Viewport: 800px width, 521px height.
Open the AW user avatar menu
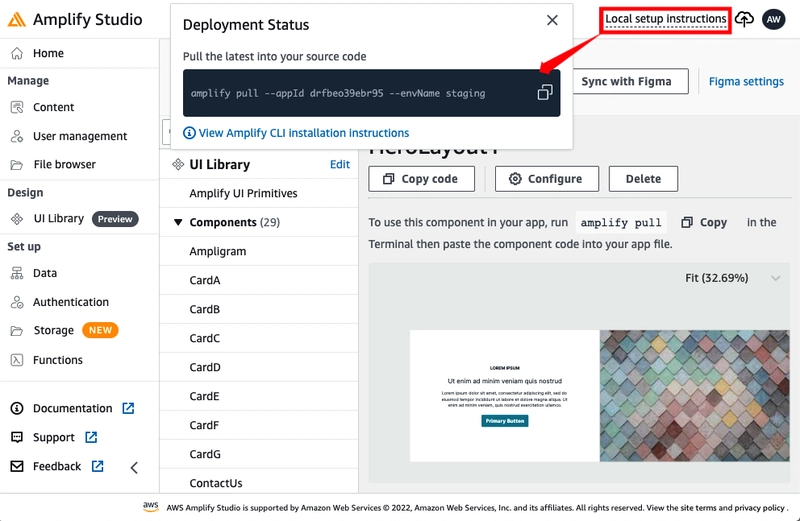pyautogui.click(x=773, y=19)
